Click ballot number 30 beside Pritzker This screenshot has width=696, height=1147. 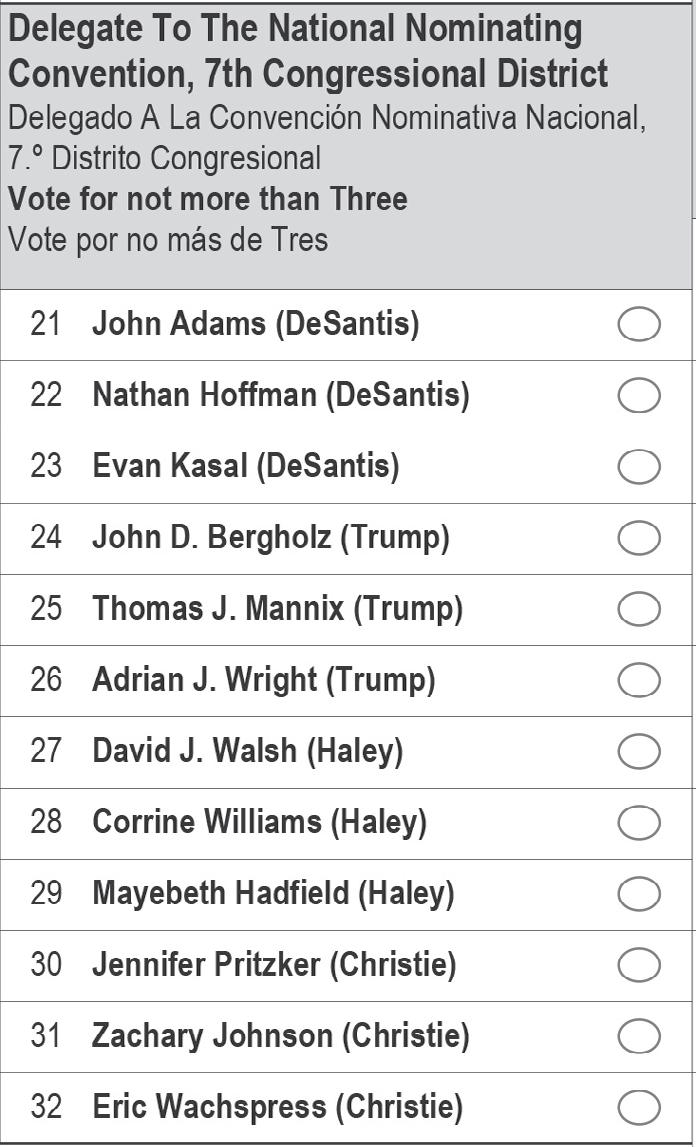[46, 965]
